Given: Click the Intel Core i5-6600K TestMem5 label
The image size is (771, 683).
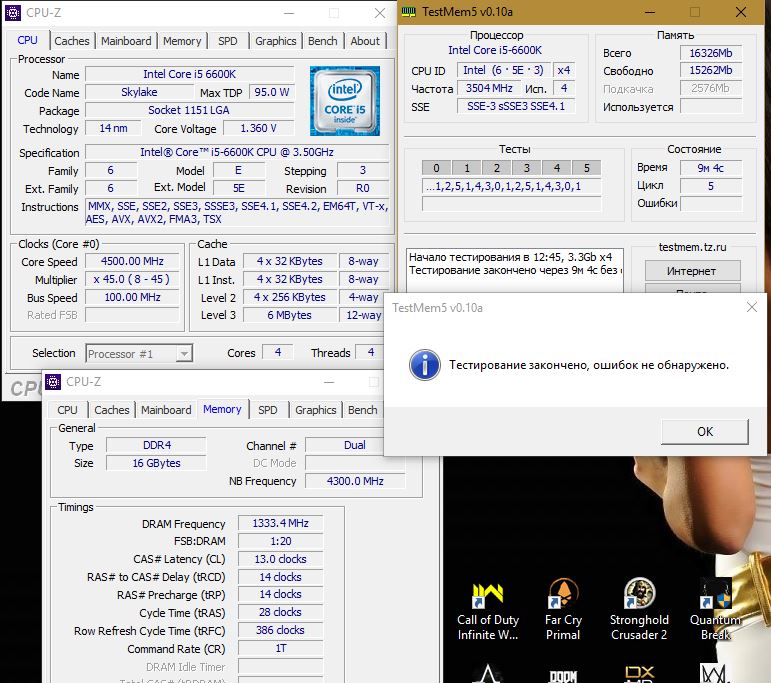Looking at the screenshot, I should click(495, 50).
